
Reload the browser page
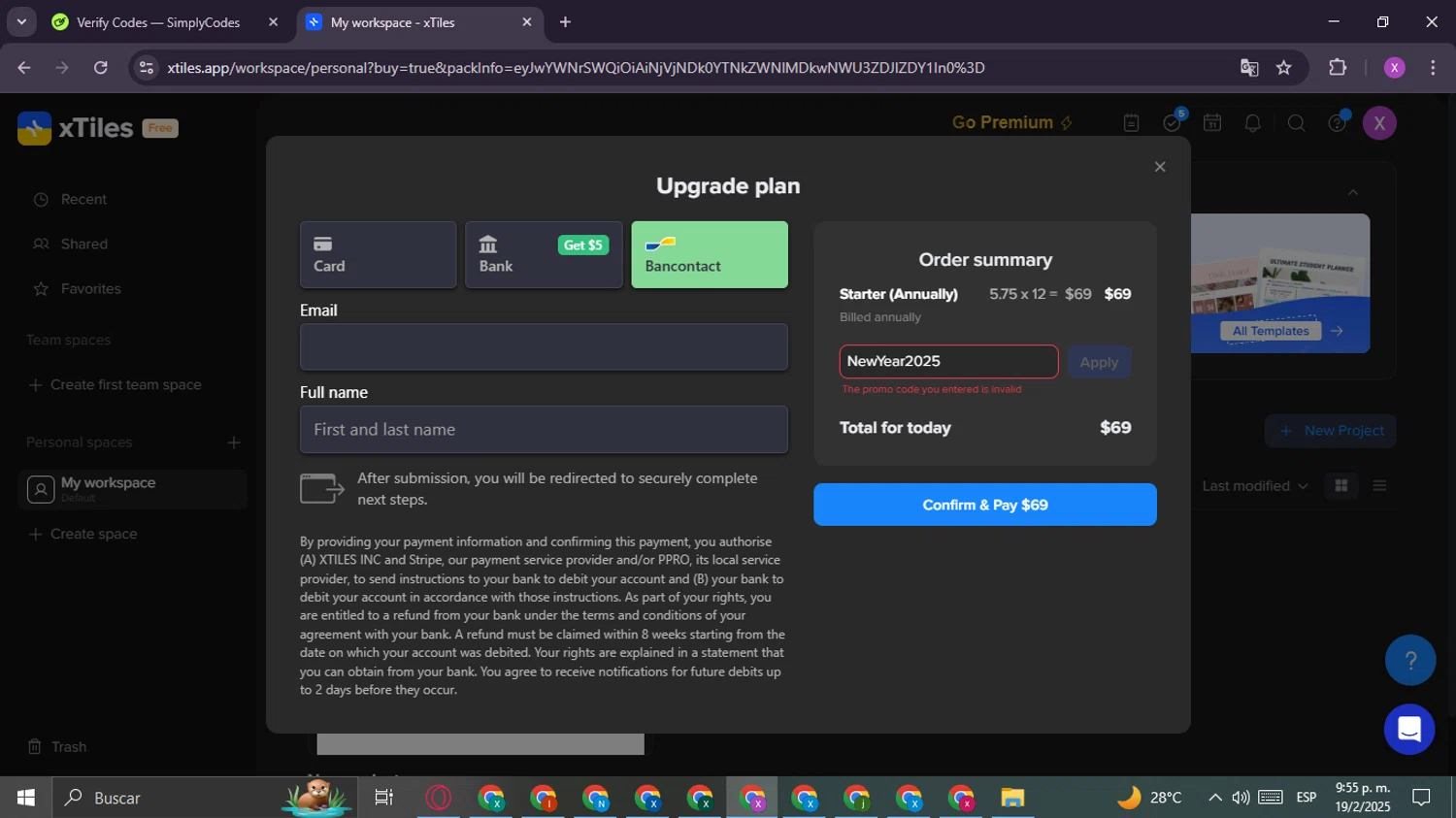(x=101, y=67)
